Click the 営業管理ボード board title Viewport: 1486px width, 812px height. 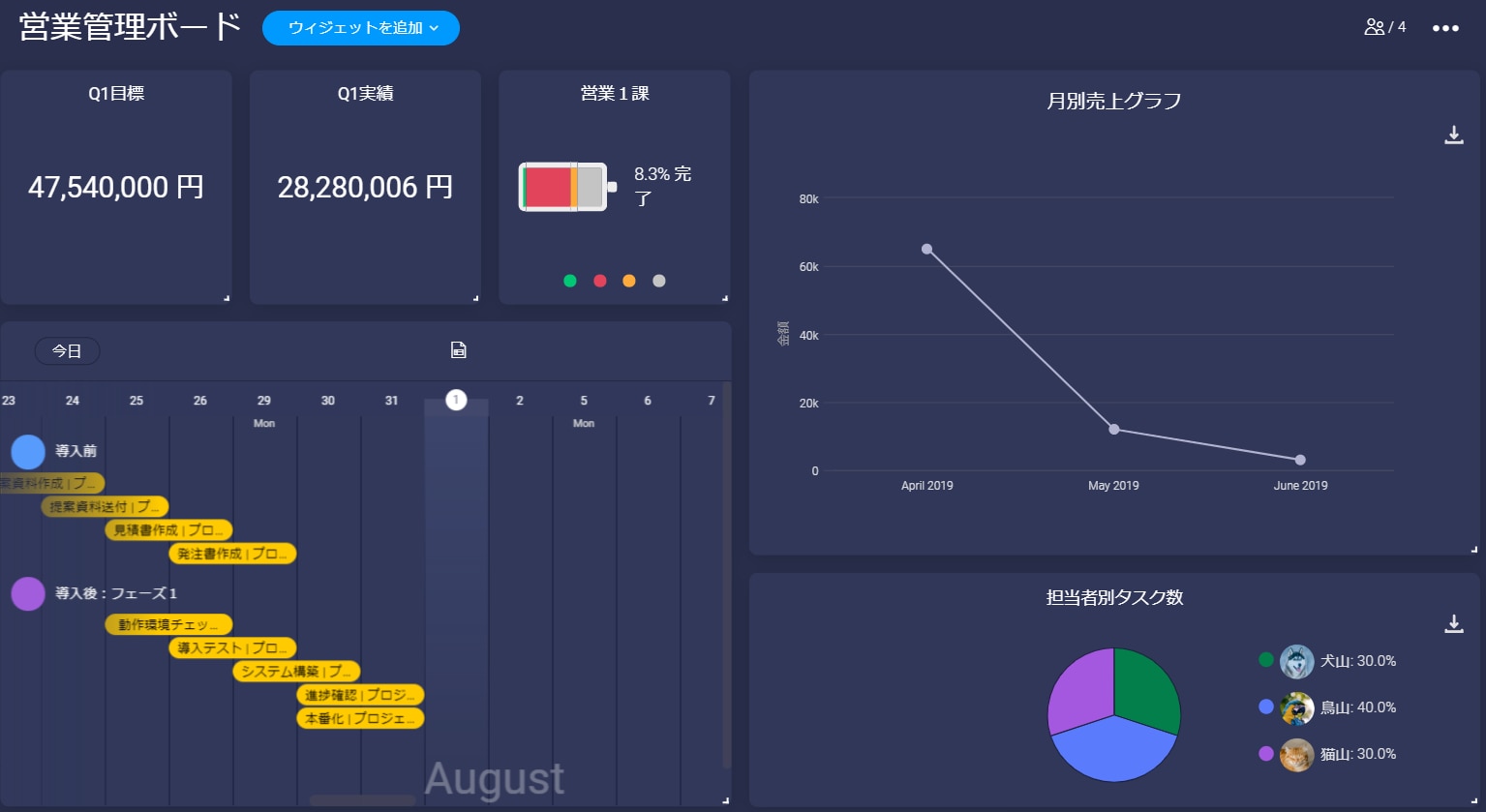130,27
